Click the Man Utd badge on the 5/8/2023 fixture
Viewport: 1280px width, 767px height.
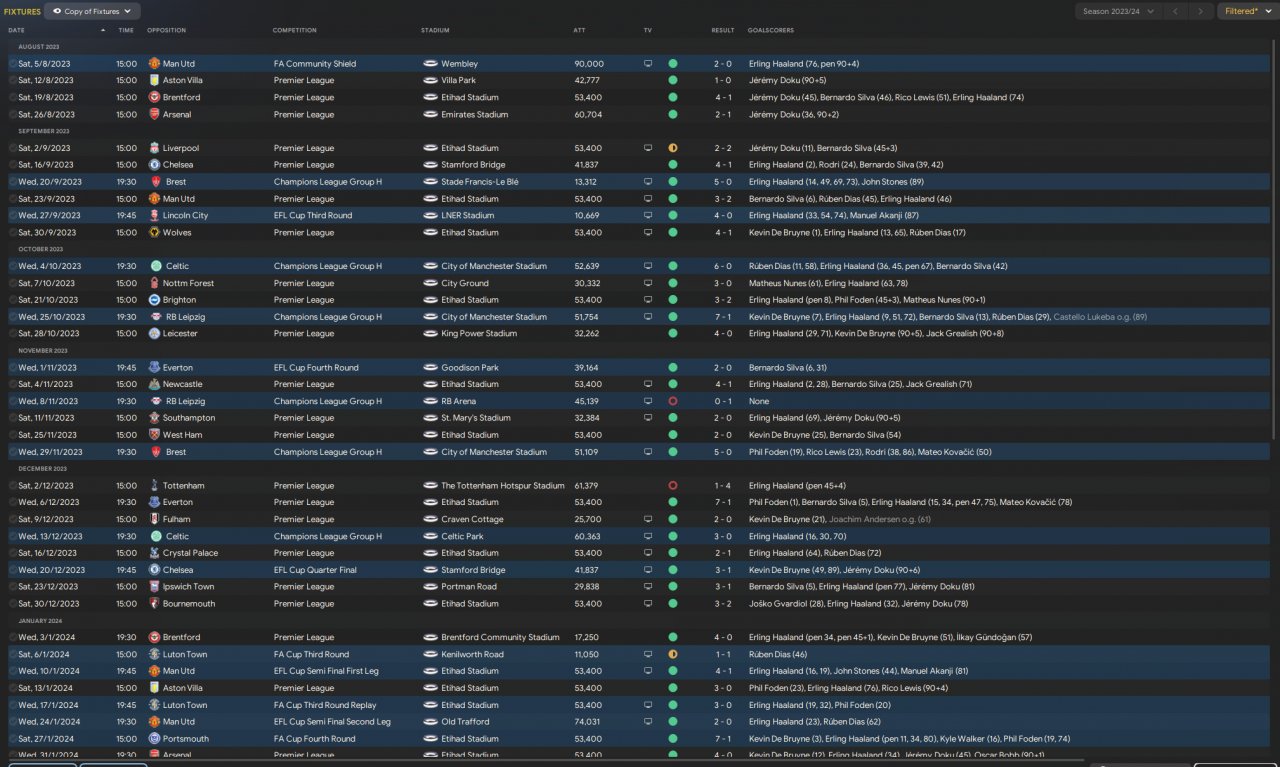tap(154, 64)
